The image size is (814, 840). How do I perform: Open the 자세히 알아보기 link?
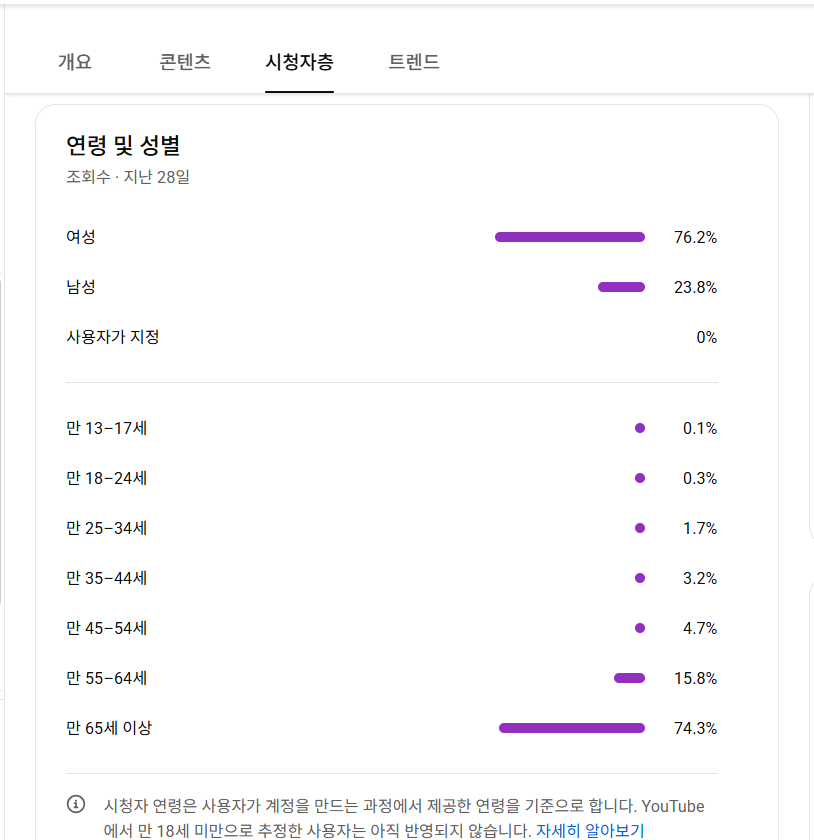(x=590, y=830)
